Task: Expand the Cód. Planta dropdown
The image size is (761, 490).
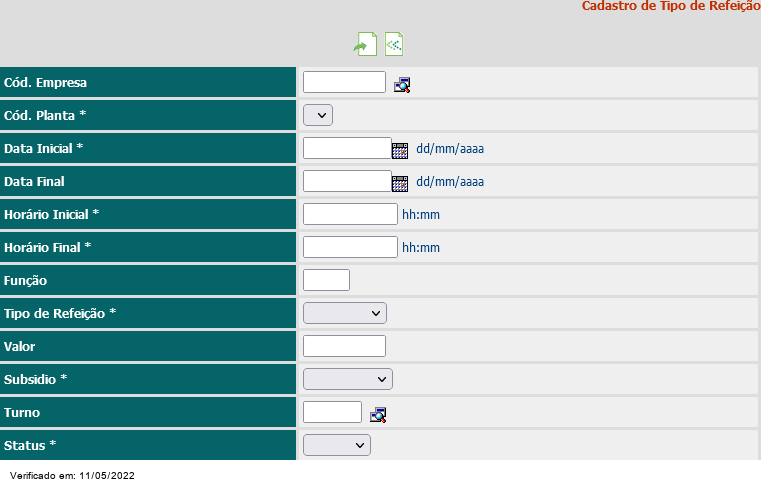Action: pyautogui.click(x=318, y=115)
